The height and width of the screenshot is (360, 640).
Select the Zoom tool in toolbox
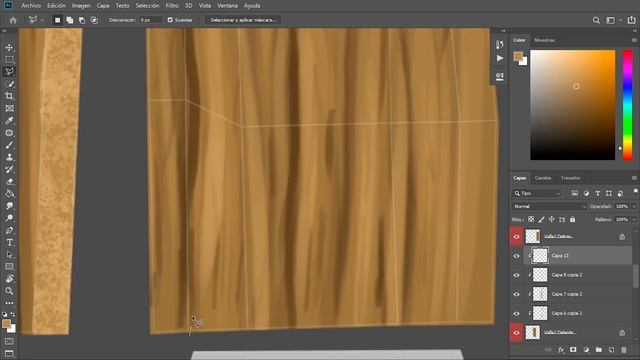[9, 291]
